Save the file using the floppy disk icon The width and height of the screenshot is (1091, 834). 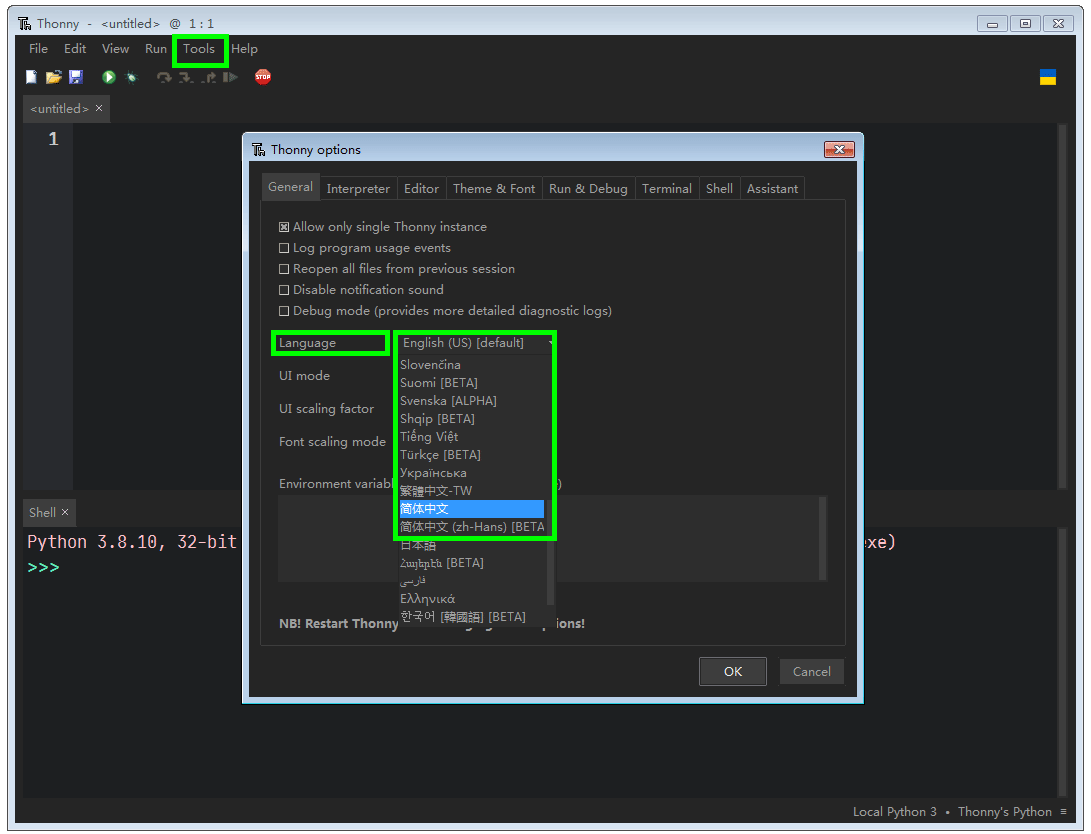(76, 77)
